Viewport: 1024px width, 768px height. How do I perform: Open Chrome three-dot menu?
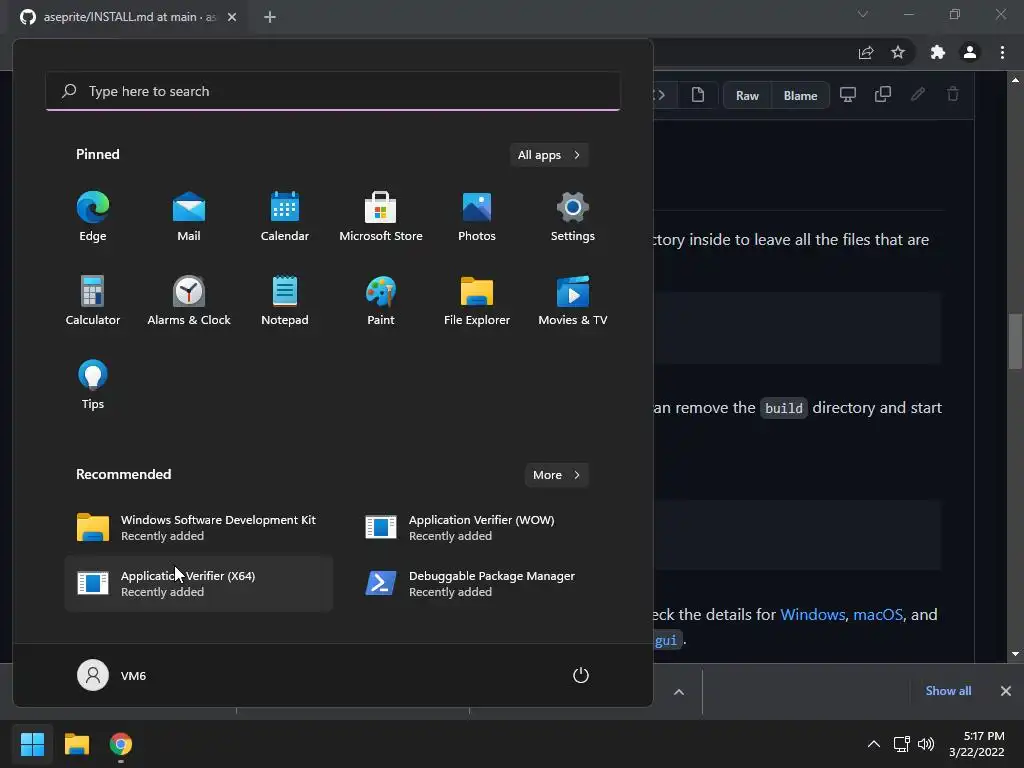1002,52
